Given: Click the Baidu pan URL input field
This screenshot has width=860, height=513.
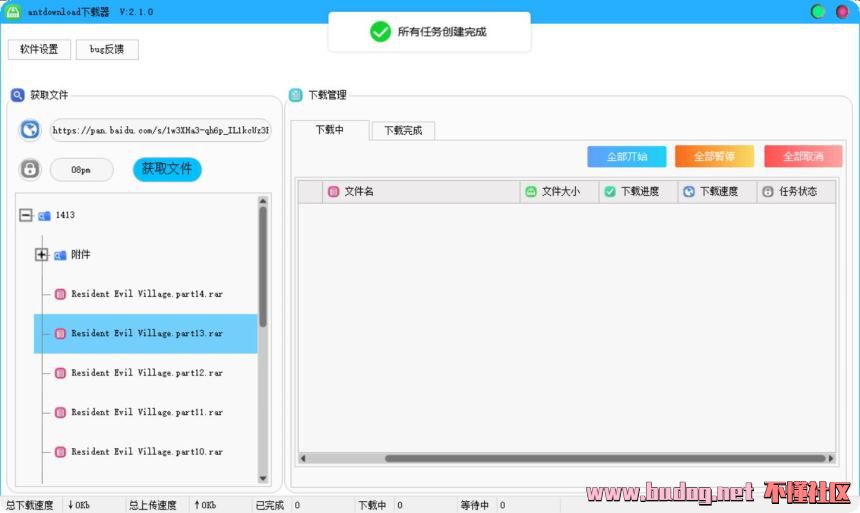Looking at the screenshot, I should (x=160, y=131).
